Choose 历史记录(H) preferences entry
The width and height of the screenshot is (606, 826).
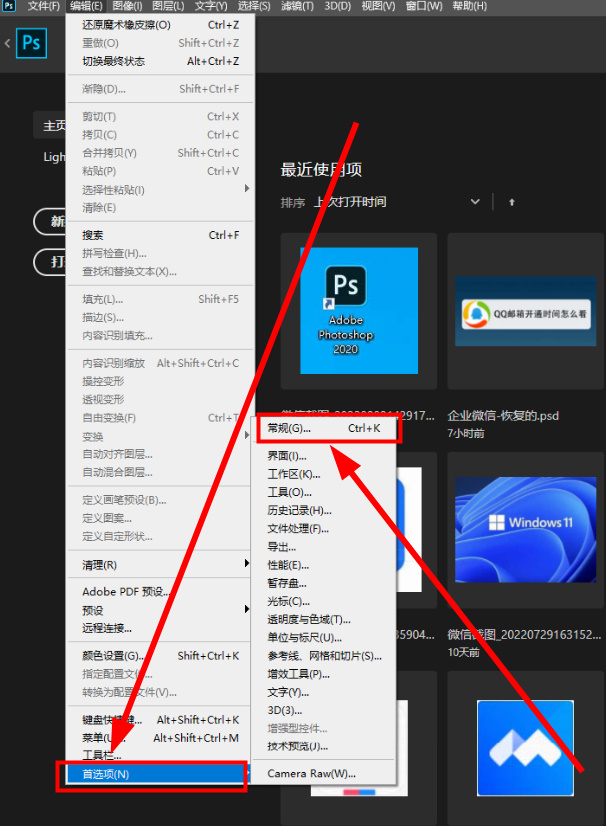325,510
